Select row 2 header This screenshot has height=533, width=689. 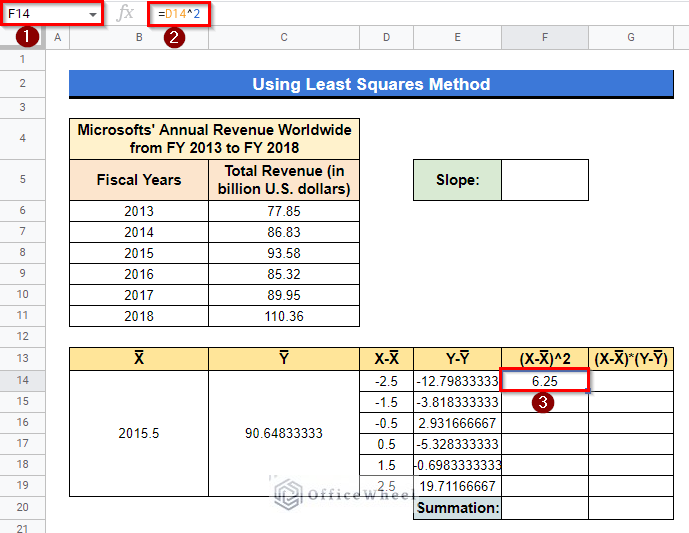tap(22, 83)
